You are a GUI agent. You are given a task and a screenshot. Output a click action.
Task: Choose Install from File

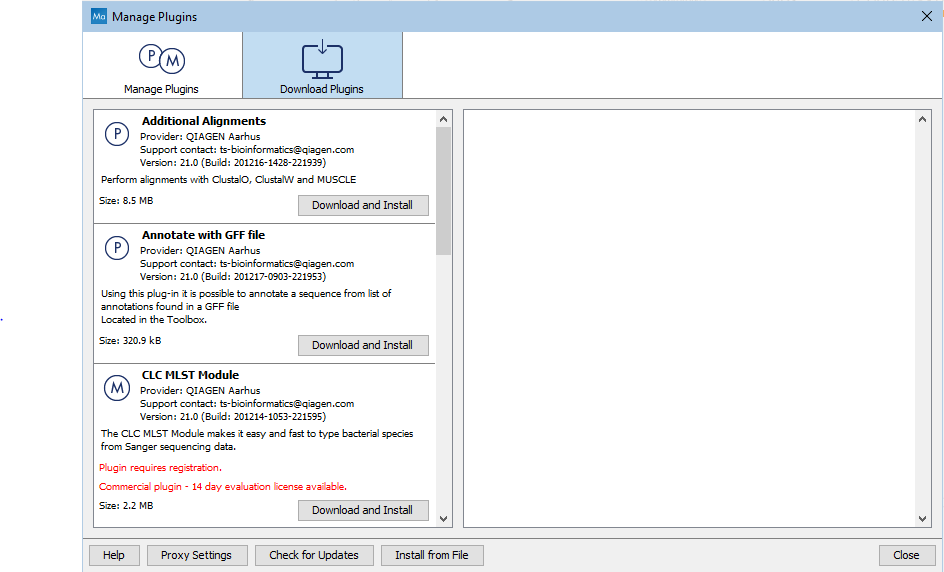click(x=432, y=555)
